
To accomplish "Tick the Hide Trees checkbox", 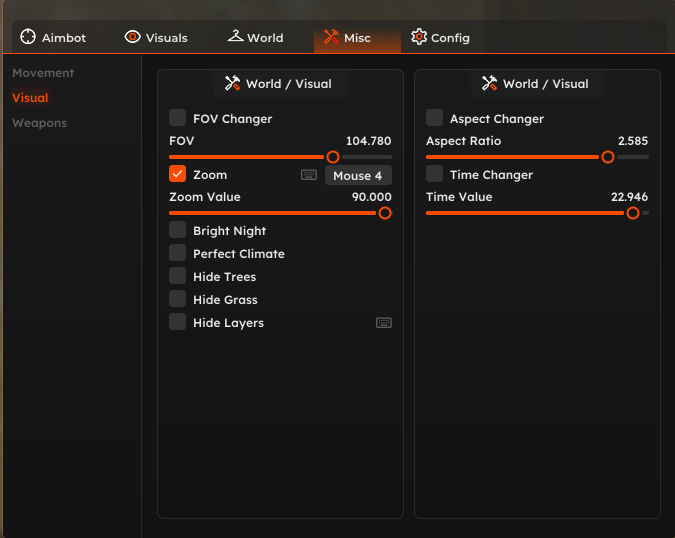I will tap(177, 276).
